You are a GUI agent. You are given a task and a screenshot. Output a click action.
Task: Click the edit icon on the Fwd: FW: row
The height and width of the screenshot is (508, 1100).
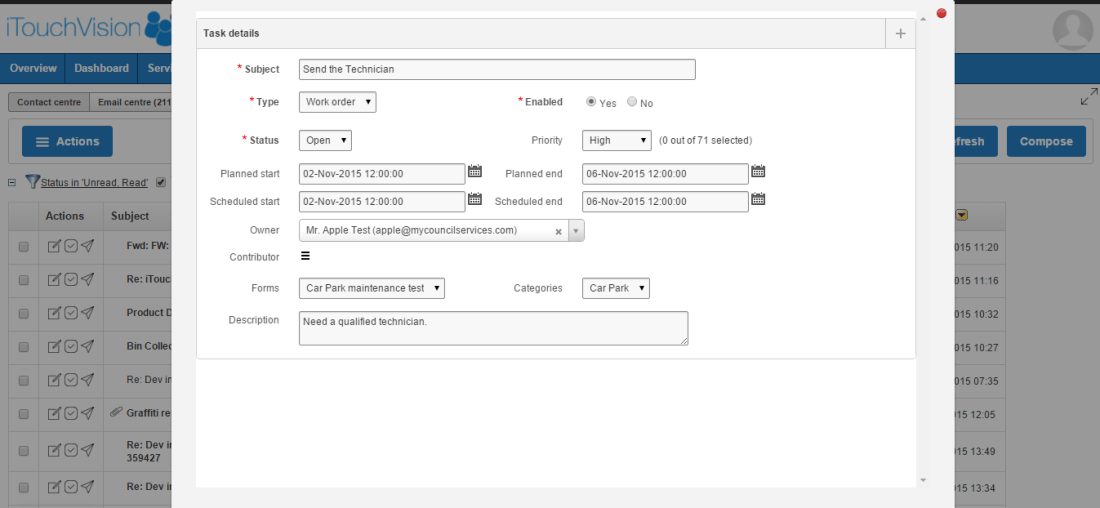[x=54, y=246]
